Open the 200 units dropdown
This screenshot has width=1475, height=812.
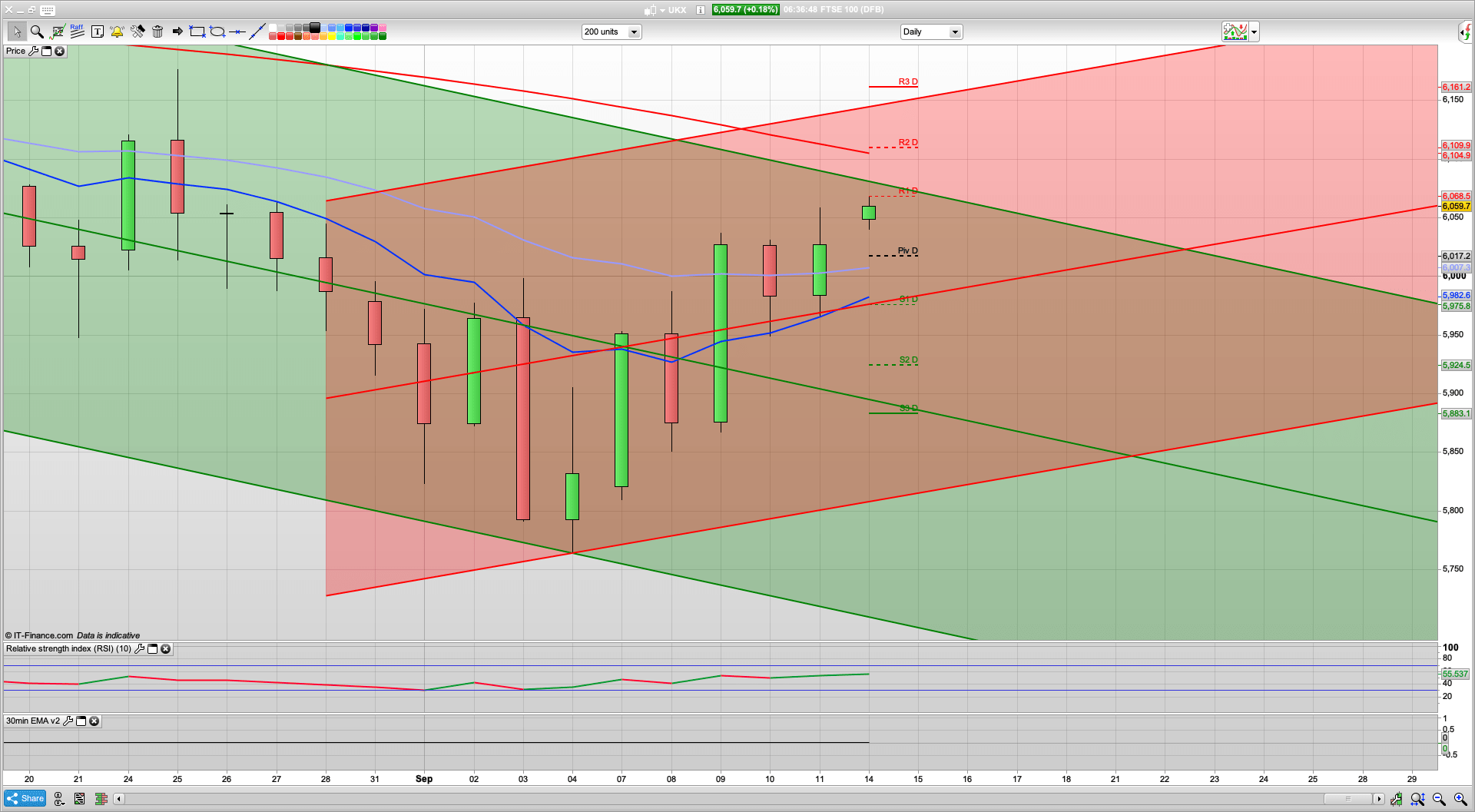[x=634, y=31]
